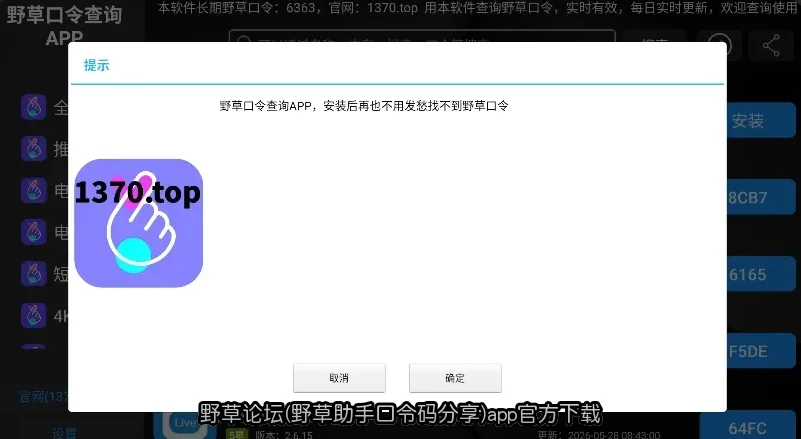
Task: Select the 推 sidebar category icon
Action: [x=34, y=149]
